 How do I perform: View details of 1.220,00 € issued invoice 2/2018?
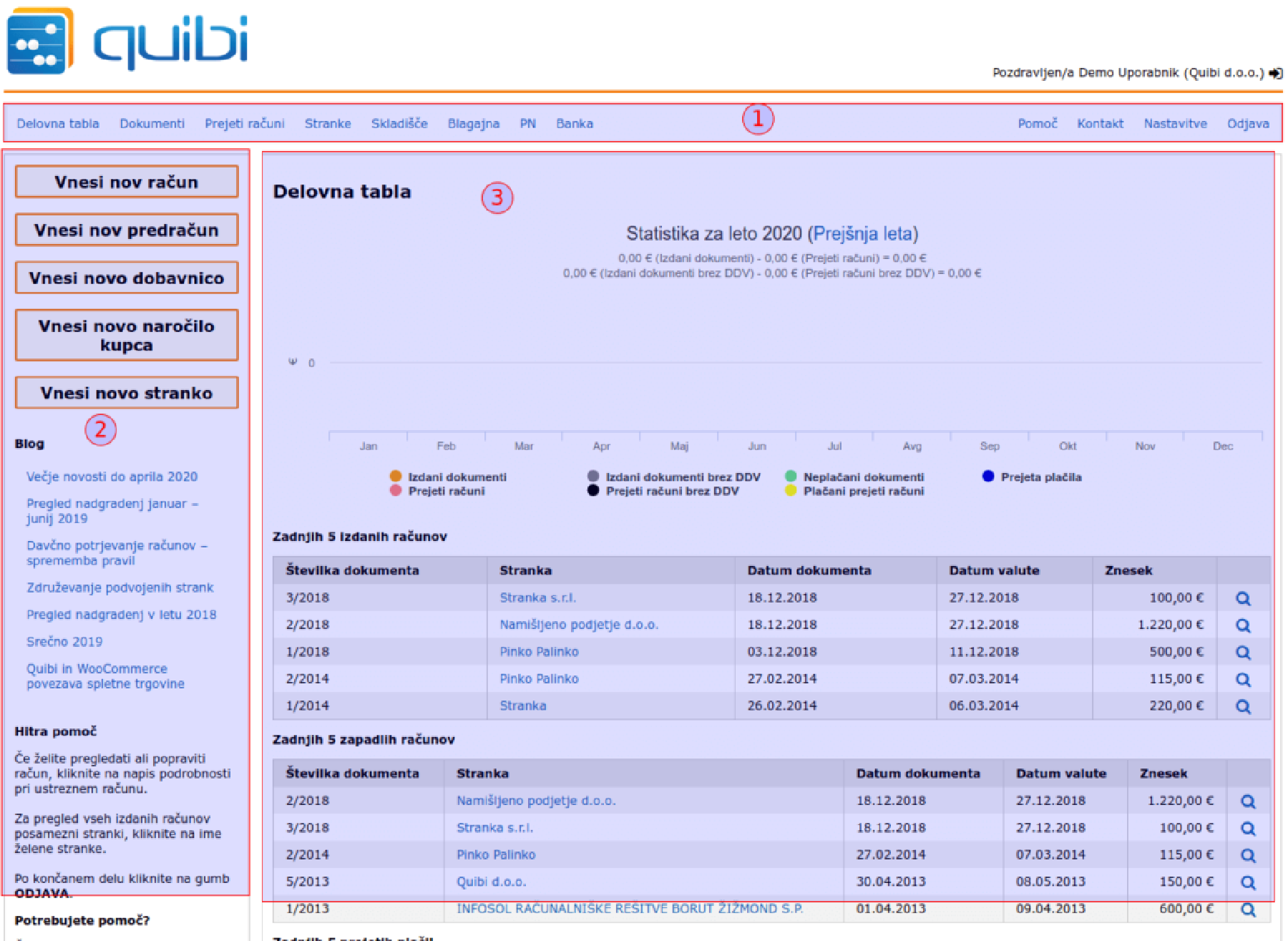(x=1243, y=625)
